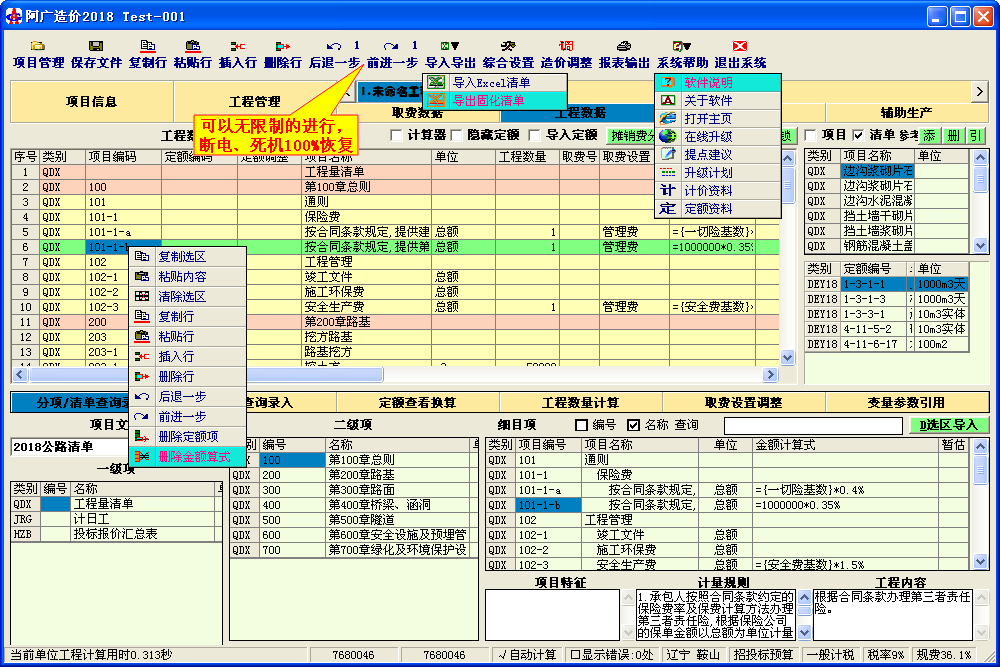Click the 计量规则 box scroll down arrow
Screen dimensions: 1000x667
[804, 633]
